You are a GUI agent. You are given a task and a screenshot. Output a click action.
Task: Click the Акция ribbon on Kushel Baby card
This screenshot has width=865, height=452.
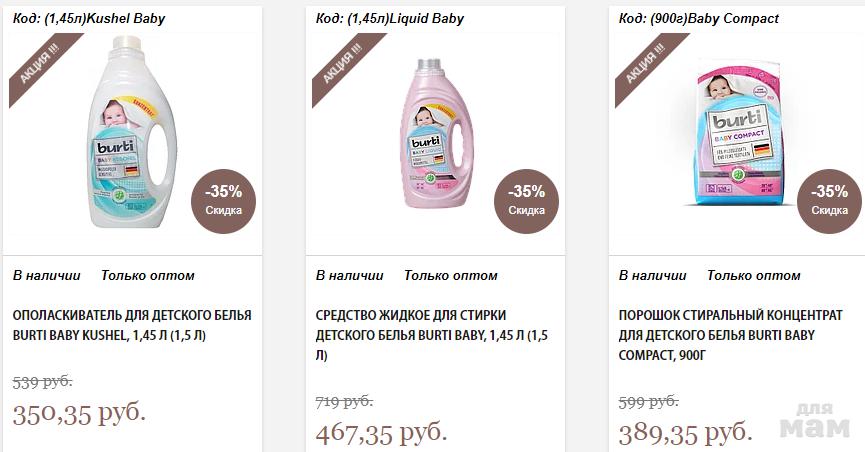click(x=38, y=64)
